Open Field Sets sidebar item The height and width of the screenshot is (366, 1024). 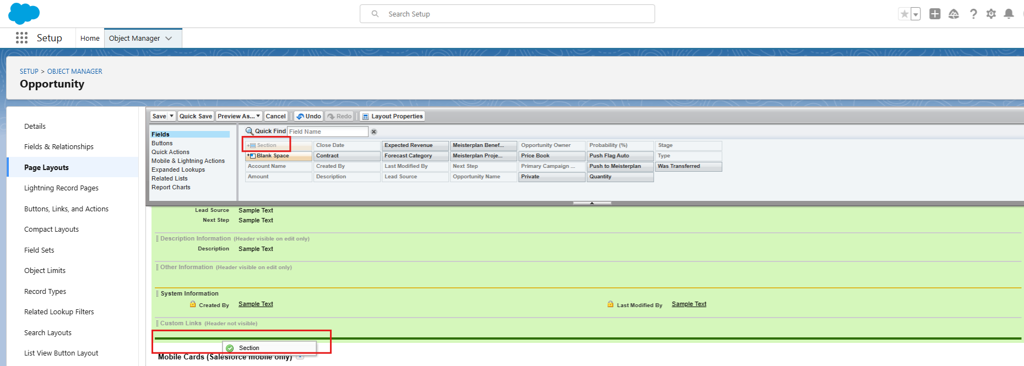(39, 250)
